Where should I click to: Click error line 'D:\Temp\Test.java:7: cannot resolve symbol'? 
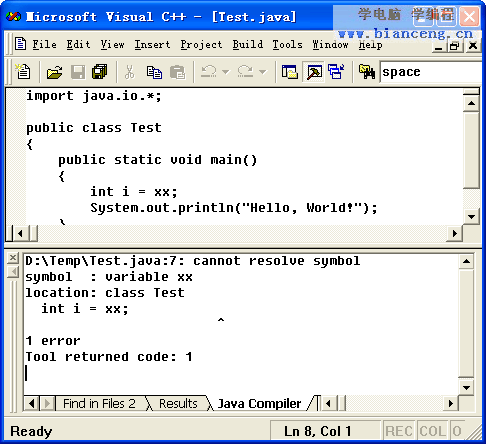pos(193,261)
